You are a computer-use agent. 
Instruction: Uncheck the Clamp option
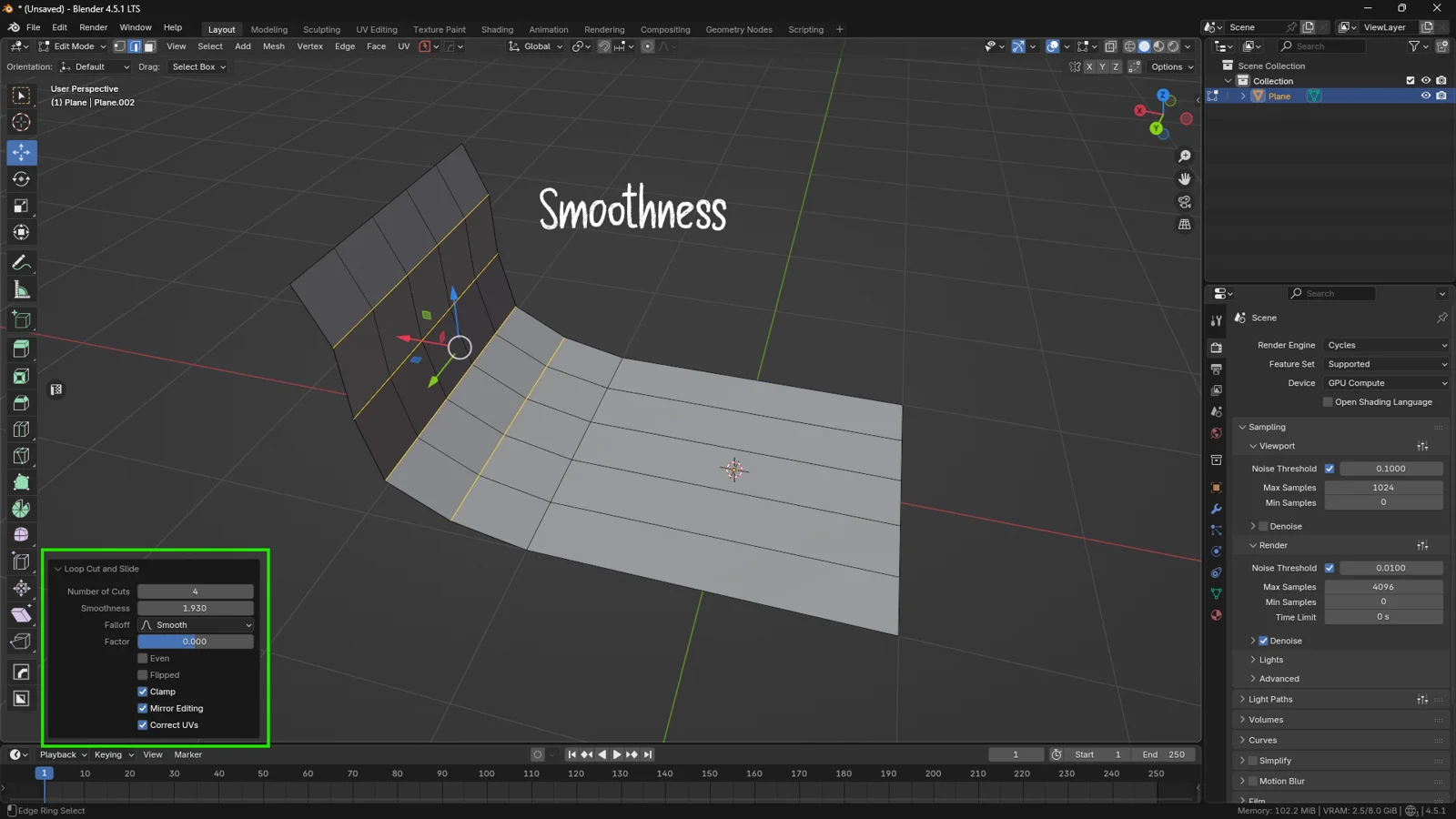tap(143, 692)
